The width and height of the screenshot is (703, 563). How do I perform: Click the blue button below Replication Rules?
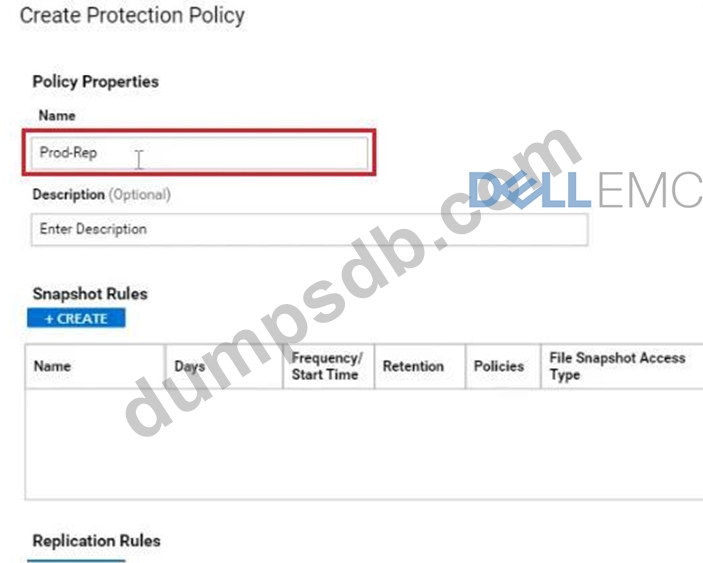pos(76,560)
